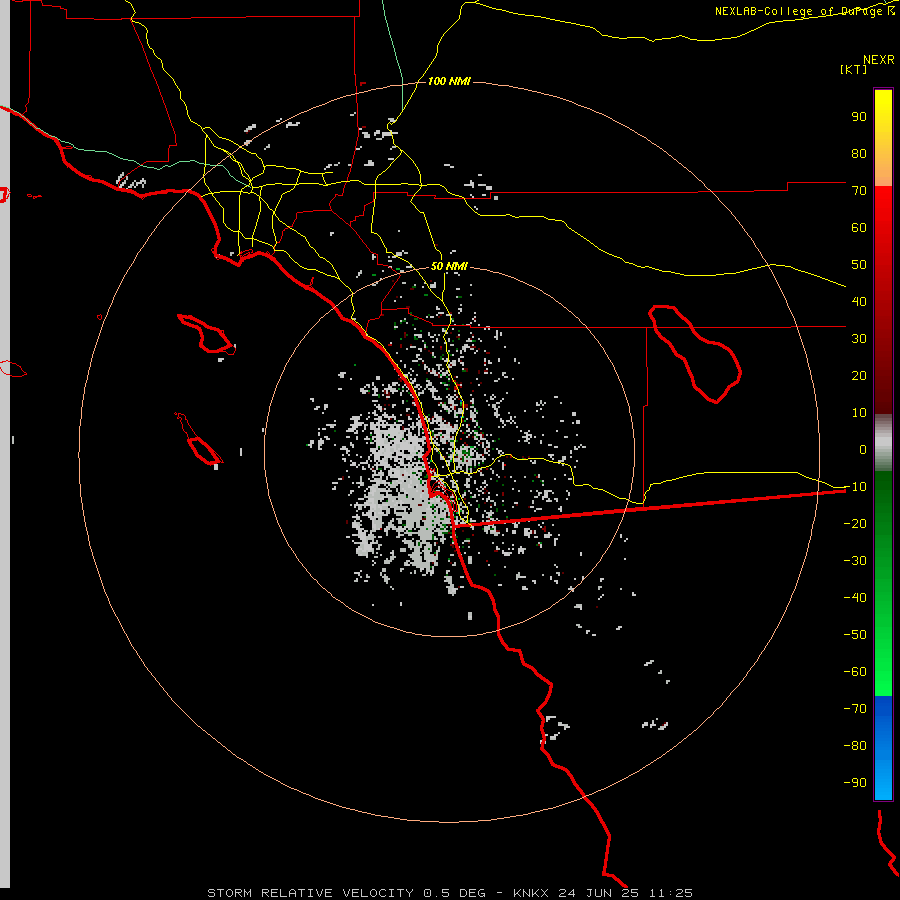Click the "STORM RELATIVE VELOCITY 0.5 DEG" caption

click(x=346, y=893)
